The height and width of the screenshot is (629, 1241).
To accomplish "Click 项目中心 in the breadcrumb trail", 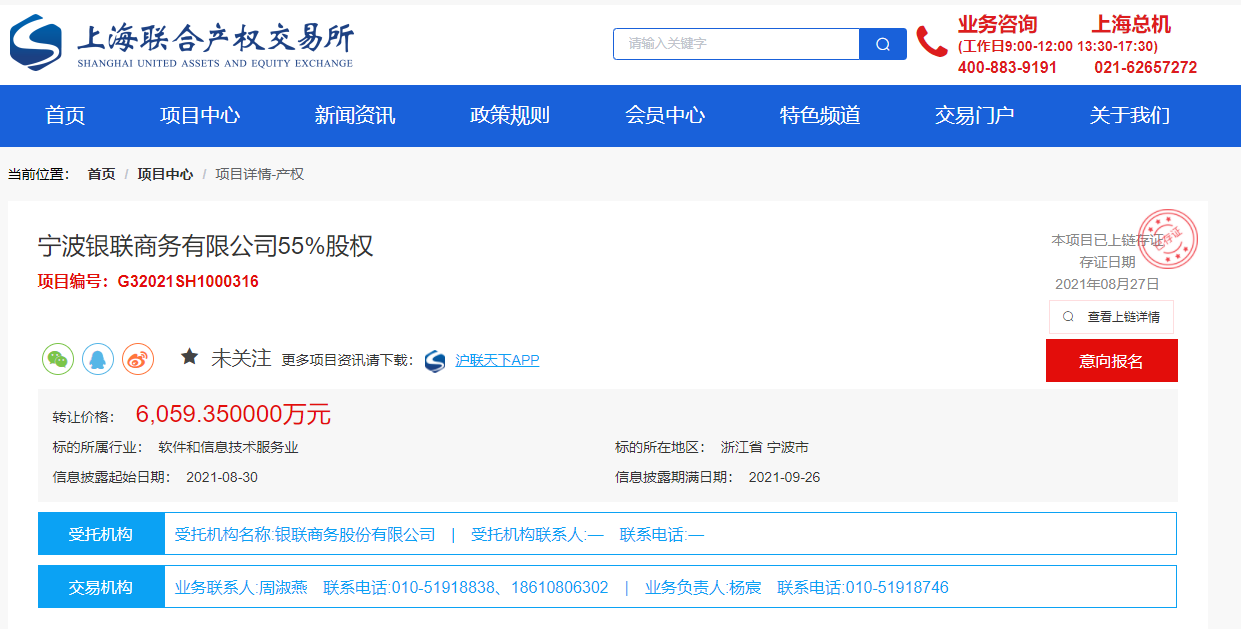I will click(165, 174).
